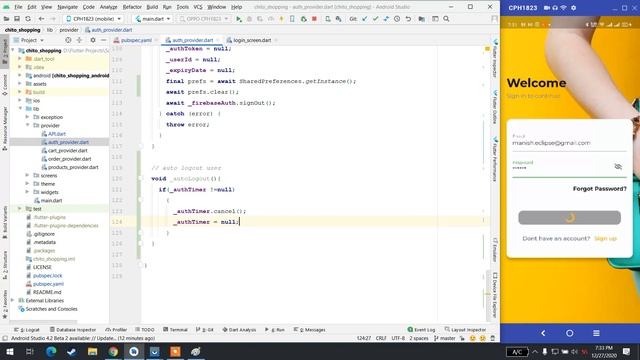This screenshot has height=360, width=640.
Task: Open the Event Log button
Action: [x=421, y=329]
